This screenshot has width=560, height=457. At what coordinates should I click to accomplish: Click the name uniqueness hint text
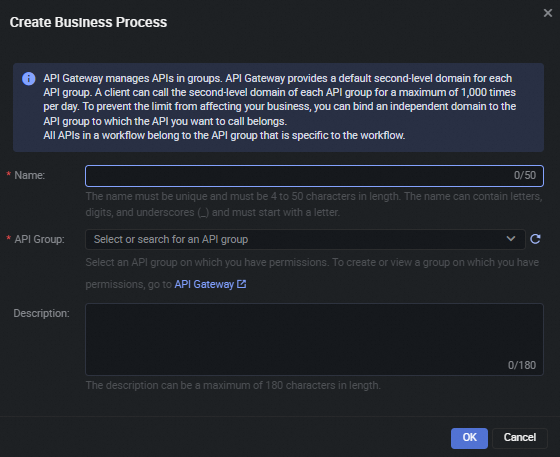(x=314, y=204)
